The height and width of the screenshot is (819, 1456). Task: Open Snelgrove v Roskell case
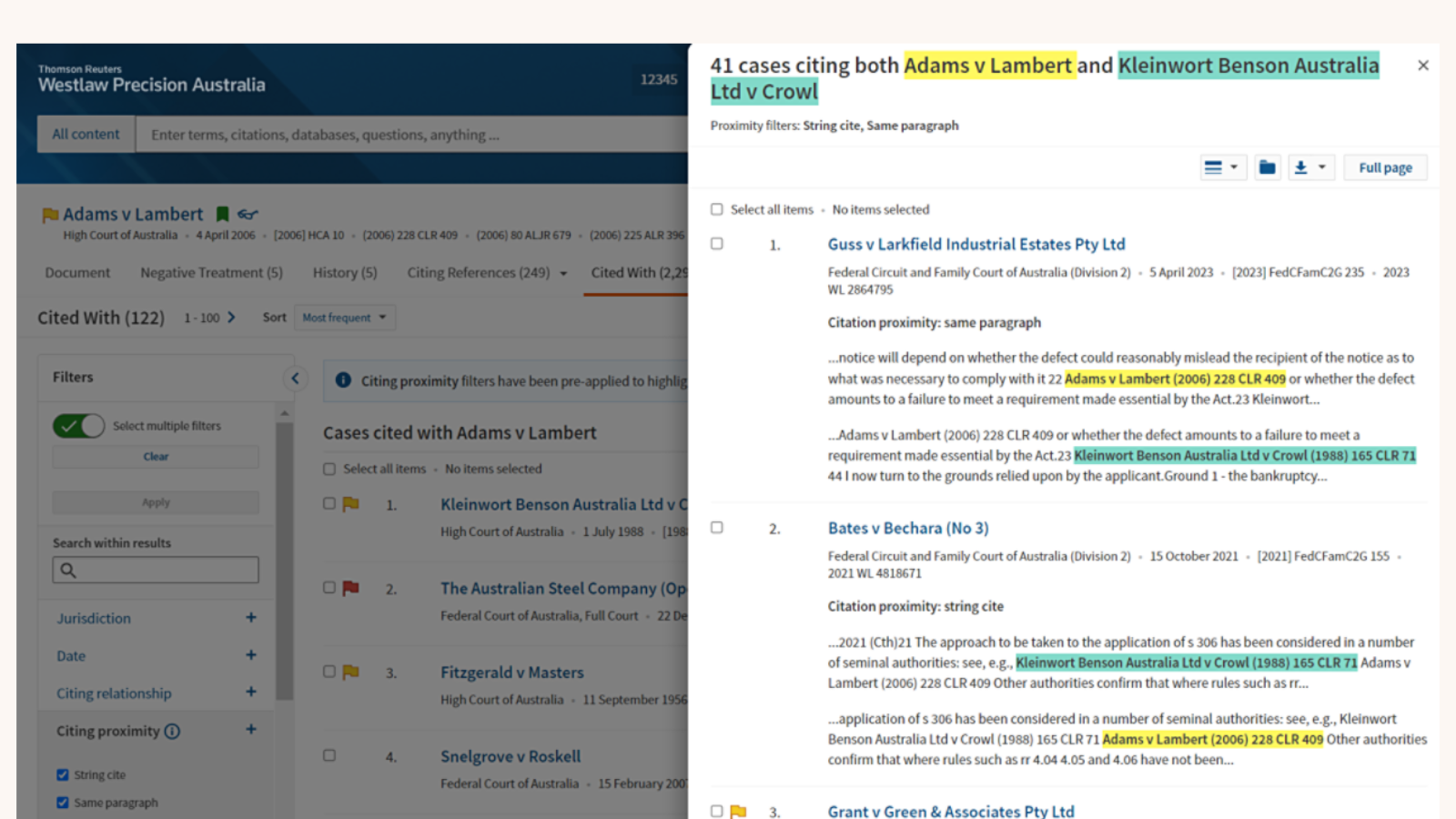pyautogui.click(x=511, y=756)
